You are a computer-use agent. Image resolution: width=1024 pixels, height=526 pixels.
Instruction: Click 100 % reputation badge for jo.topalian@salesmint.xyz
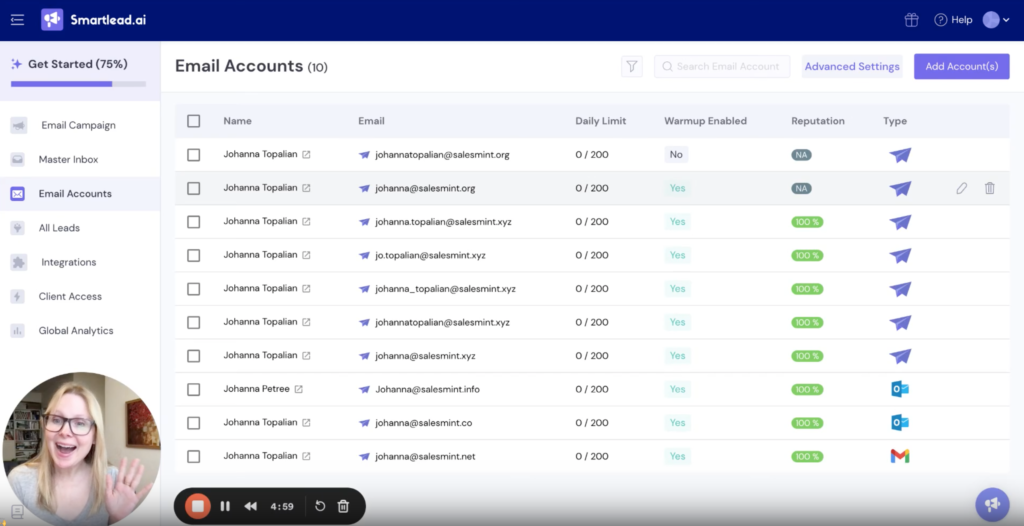[x=807, y=255]
